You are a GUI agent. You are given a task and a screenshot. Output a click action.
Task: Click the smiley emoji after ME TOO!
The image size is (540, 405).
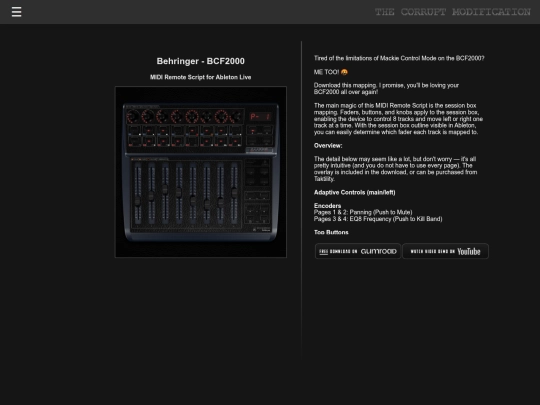[344, 72]
